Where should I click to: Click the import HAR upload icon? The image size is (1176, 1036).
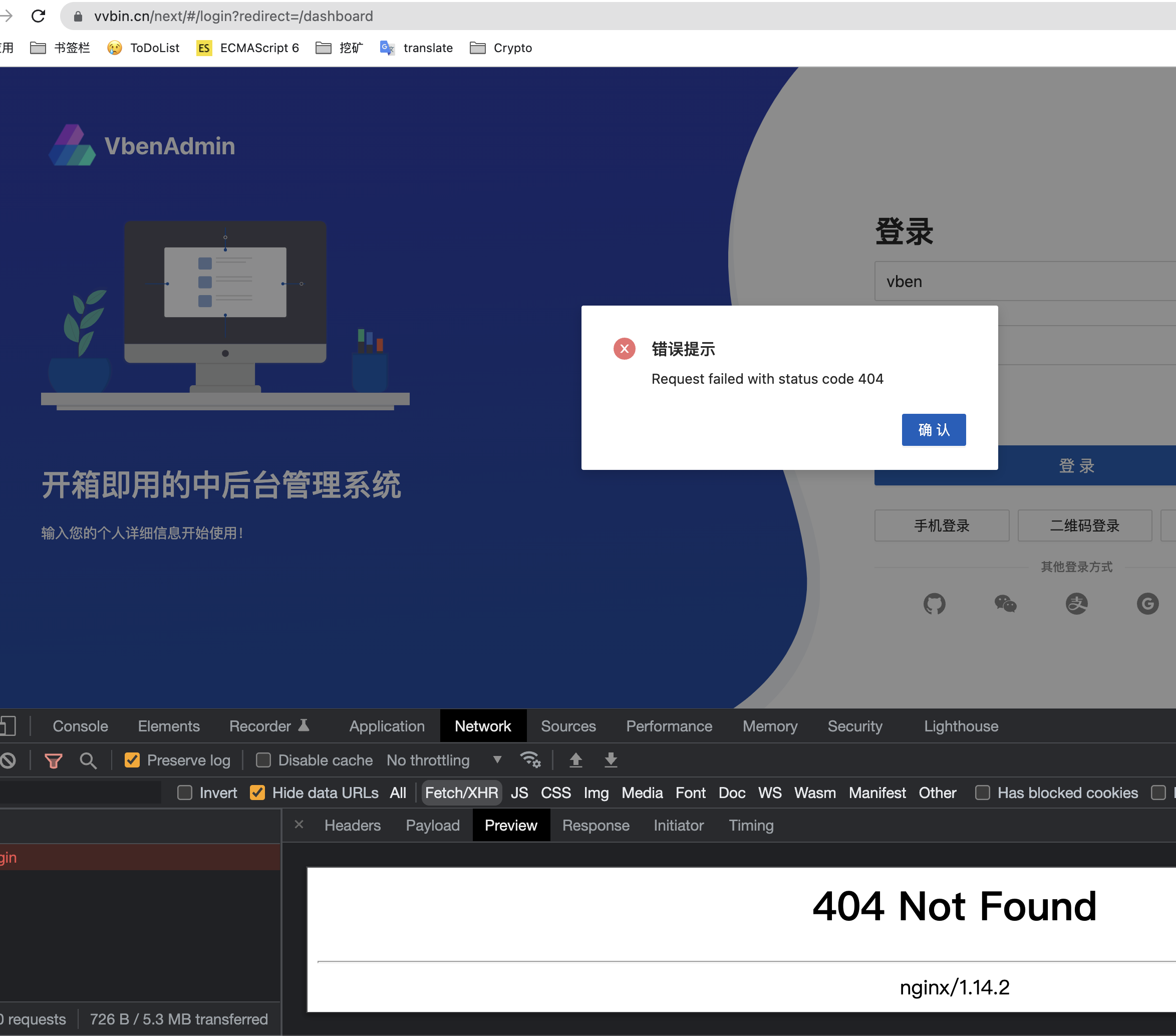pyautogui.click(x=576, y=760)
